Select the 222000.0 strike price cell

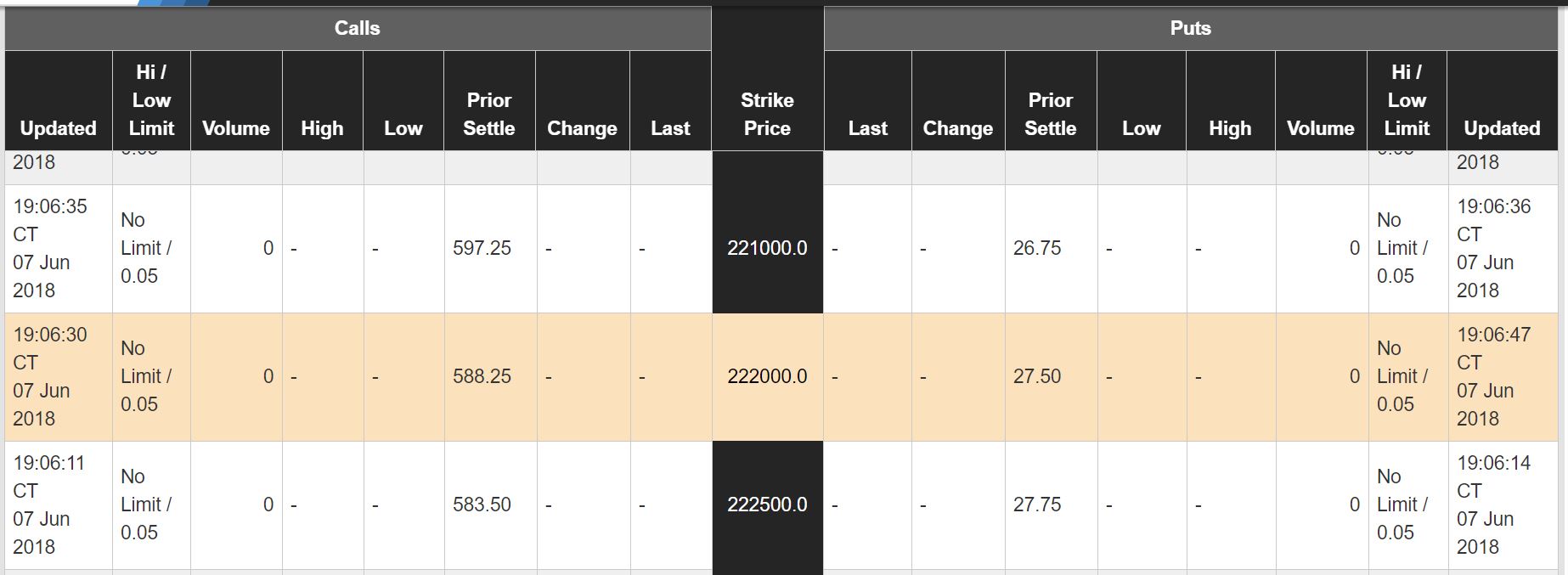767,376
